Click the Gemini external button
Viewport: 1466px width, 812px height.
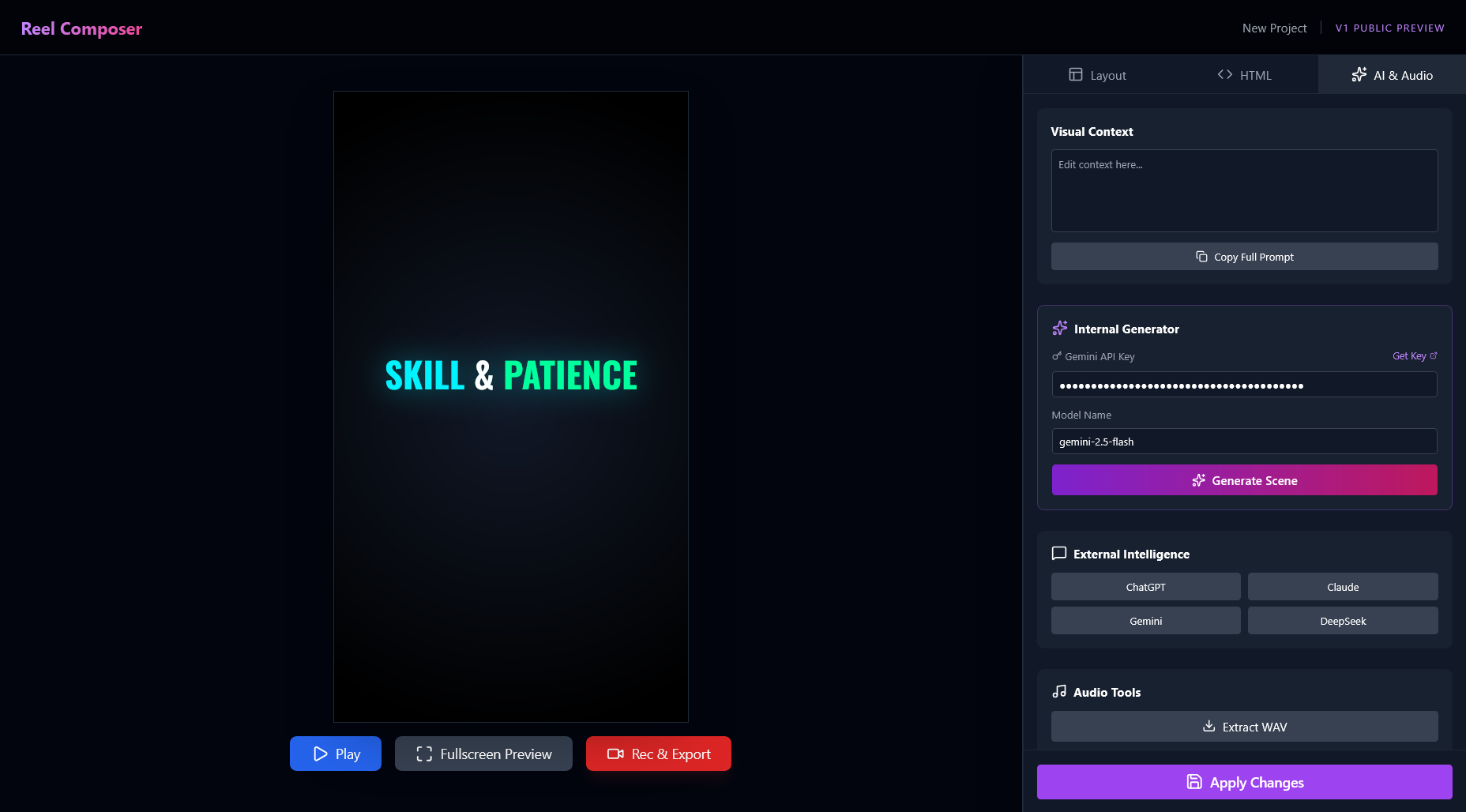click(1145, 621)
